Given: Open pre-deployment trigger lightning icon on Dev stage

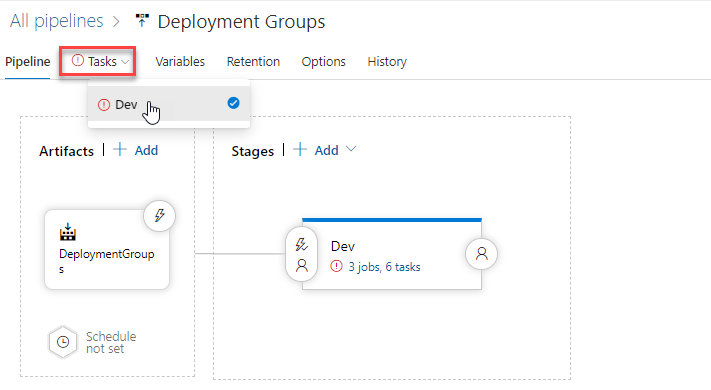Looking at the screenshot, I should tap(302, 244).
